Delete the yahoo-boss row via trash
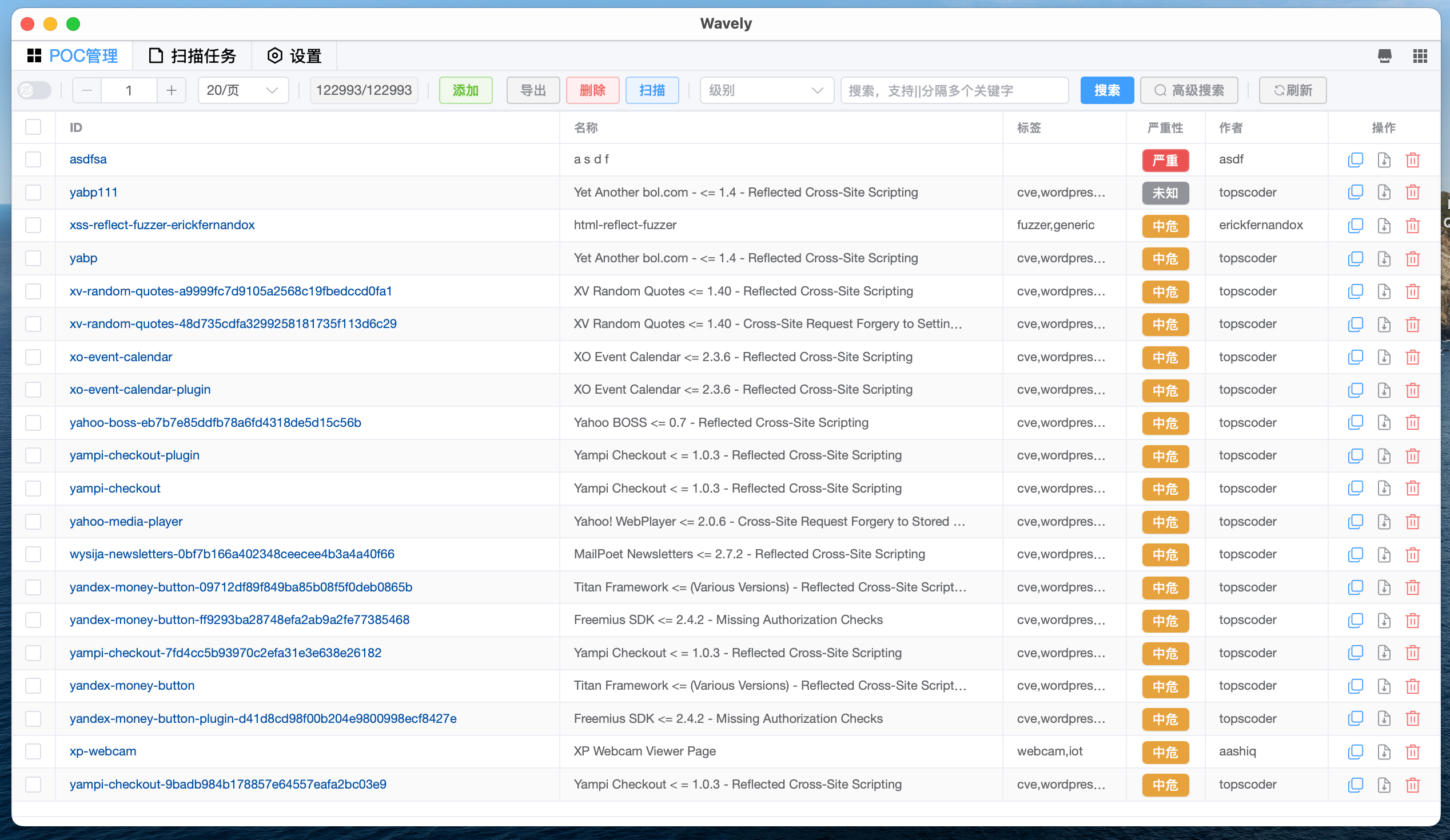The image size is (1450, 840). pyautogui.click(x=1413, y=423)
